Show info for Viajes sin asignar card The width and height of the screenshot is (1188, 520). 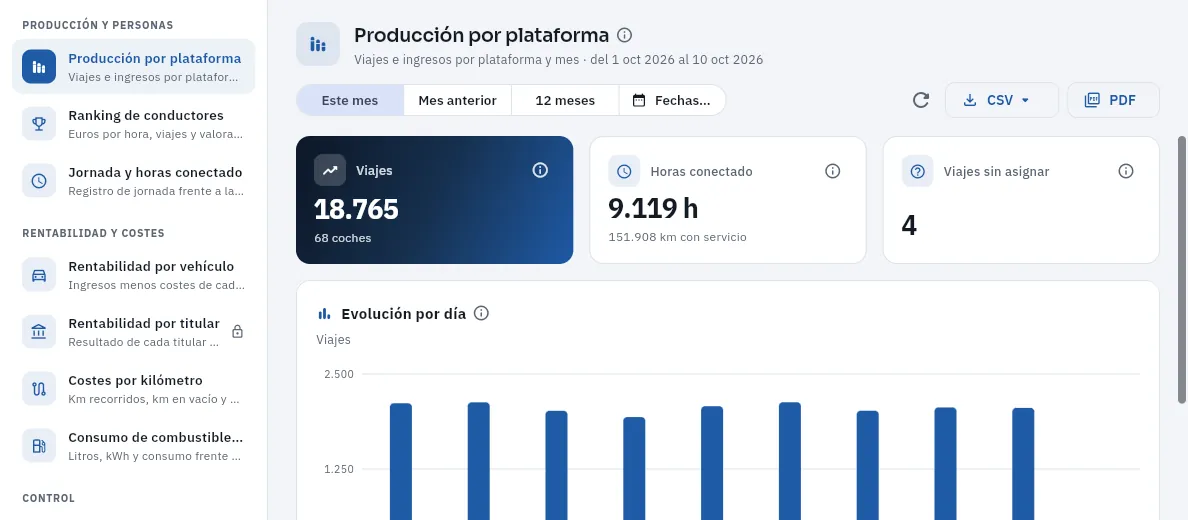(1126, 171)
